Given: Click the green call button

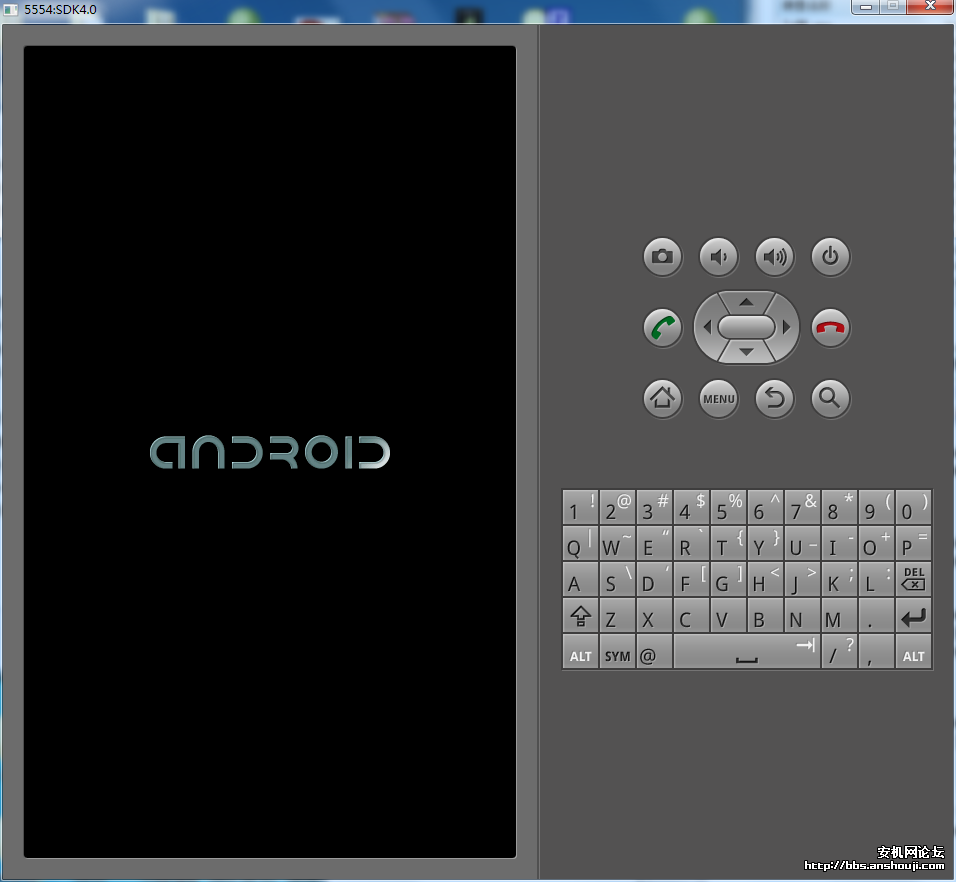Looking at the screenshot, I should [x=663, y=328].
